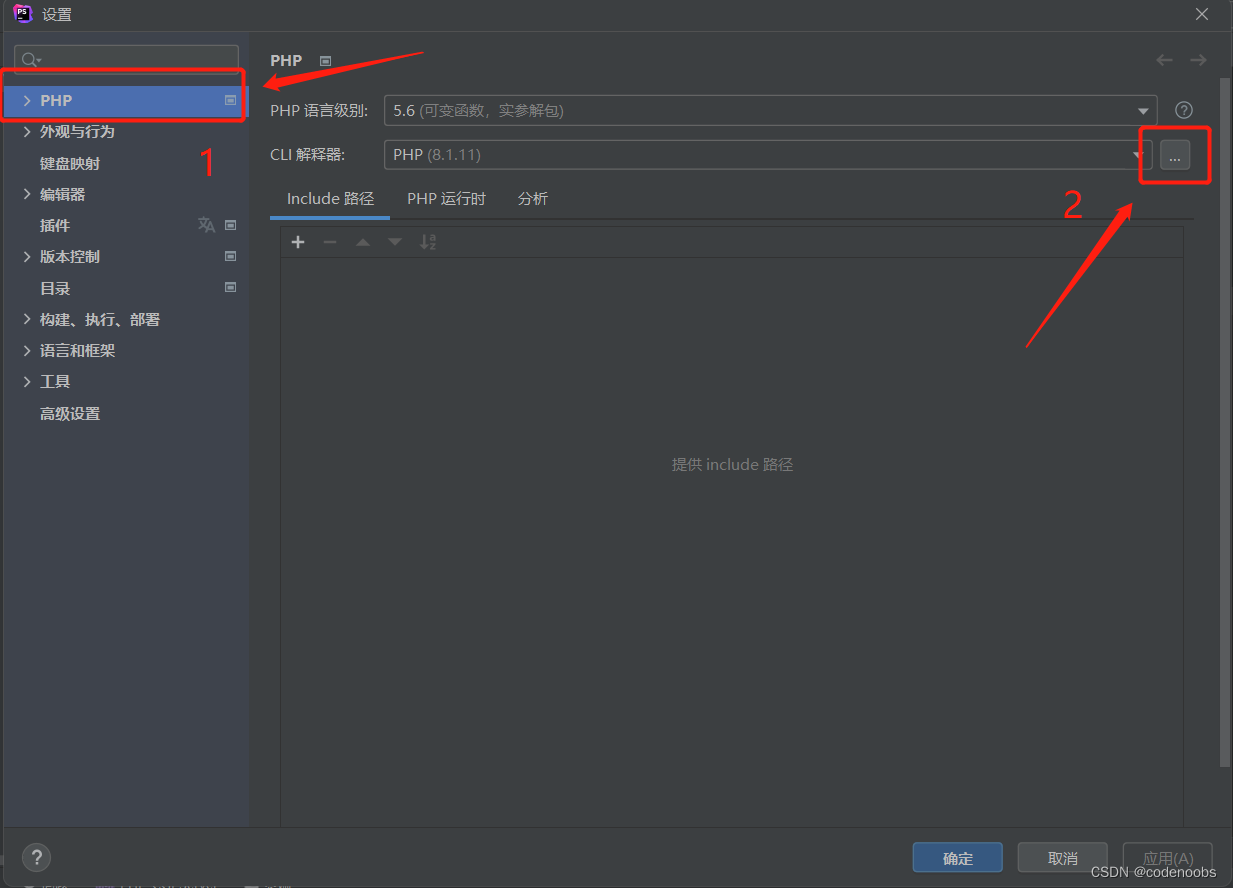Sort include paths alphabetically
The height and width of the screenshot is (888, 1233).
coord(428,242)
